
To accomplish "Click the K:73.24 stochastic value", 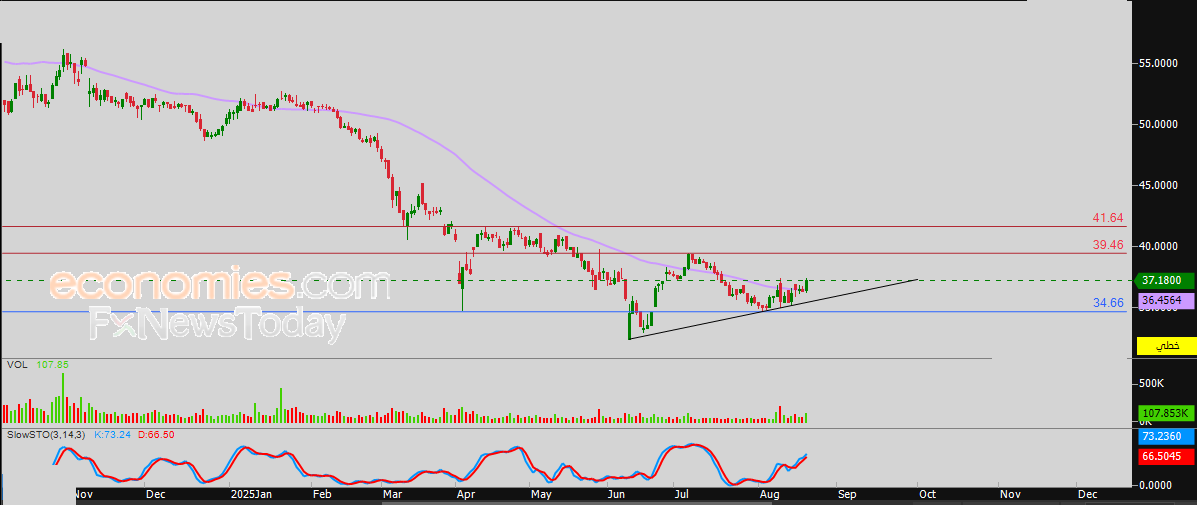I will pyautogui.click(x=113, y=434).
